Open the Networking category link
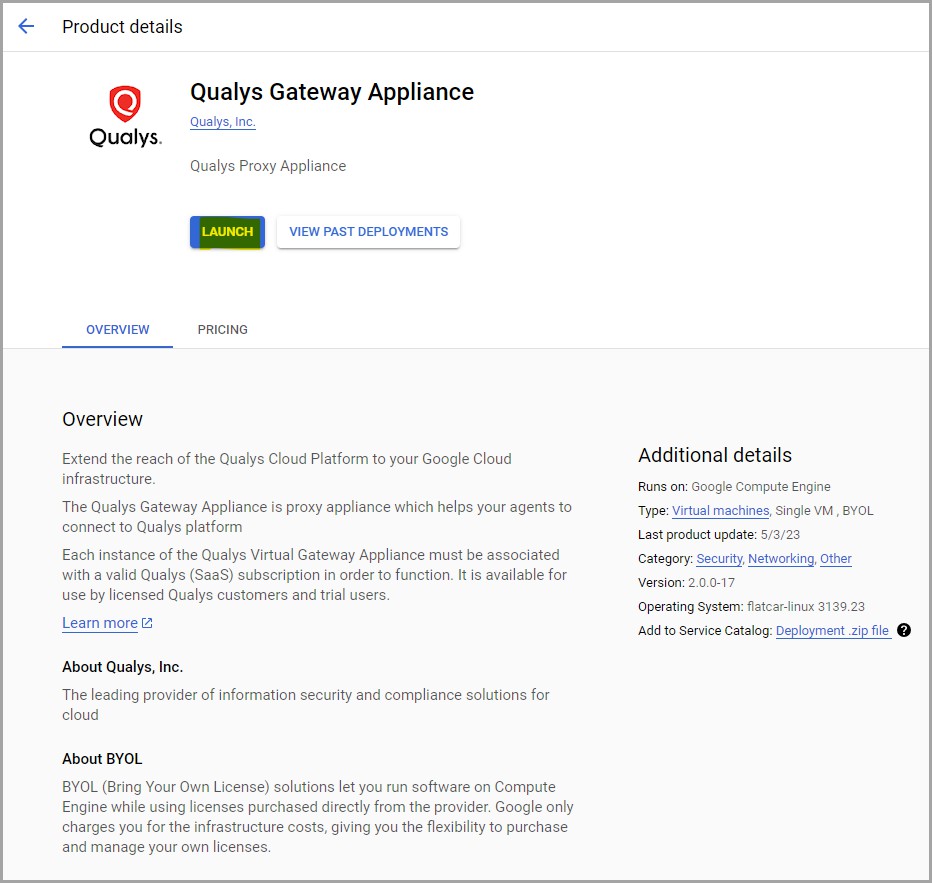The image size is (932, 883). (781, 559)
